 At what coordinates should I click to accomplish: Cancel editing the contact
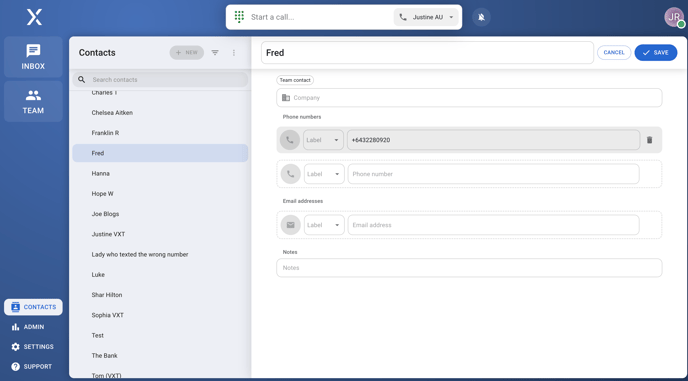614,53
